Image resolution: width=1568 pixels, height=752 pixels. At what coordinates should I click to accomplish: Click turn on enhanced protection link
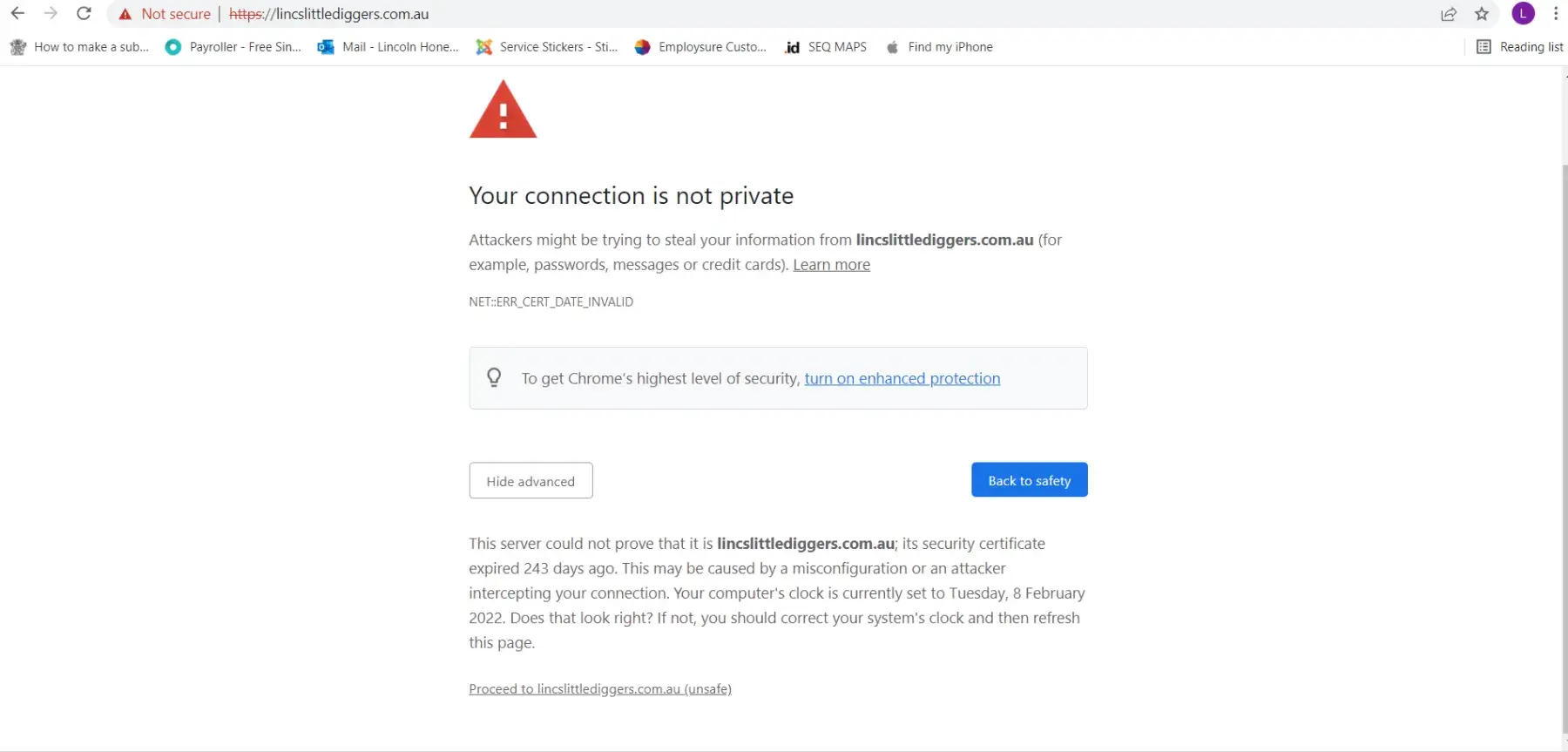point(902,379)
